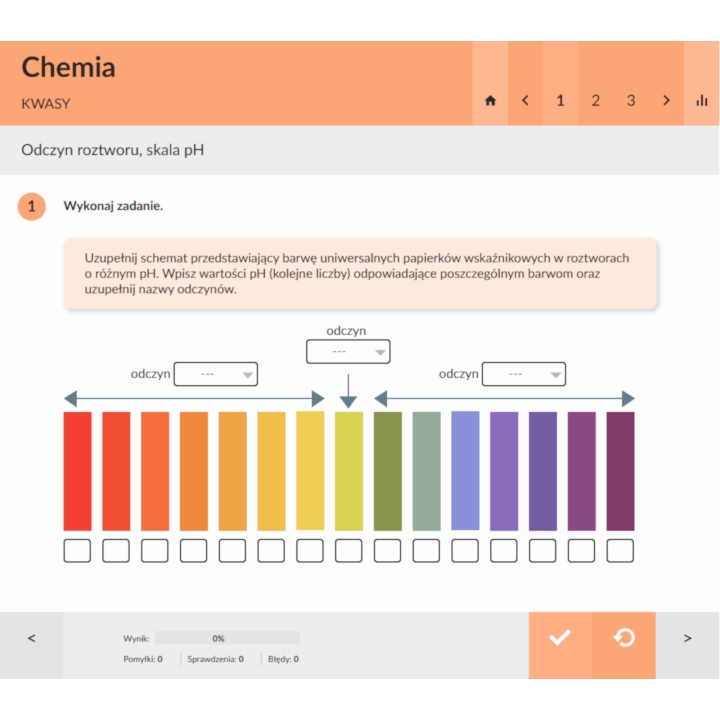Select the pH input under the yellow-green strip

[x=349, y=550]
